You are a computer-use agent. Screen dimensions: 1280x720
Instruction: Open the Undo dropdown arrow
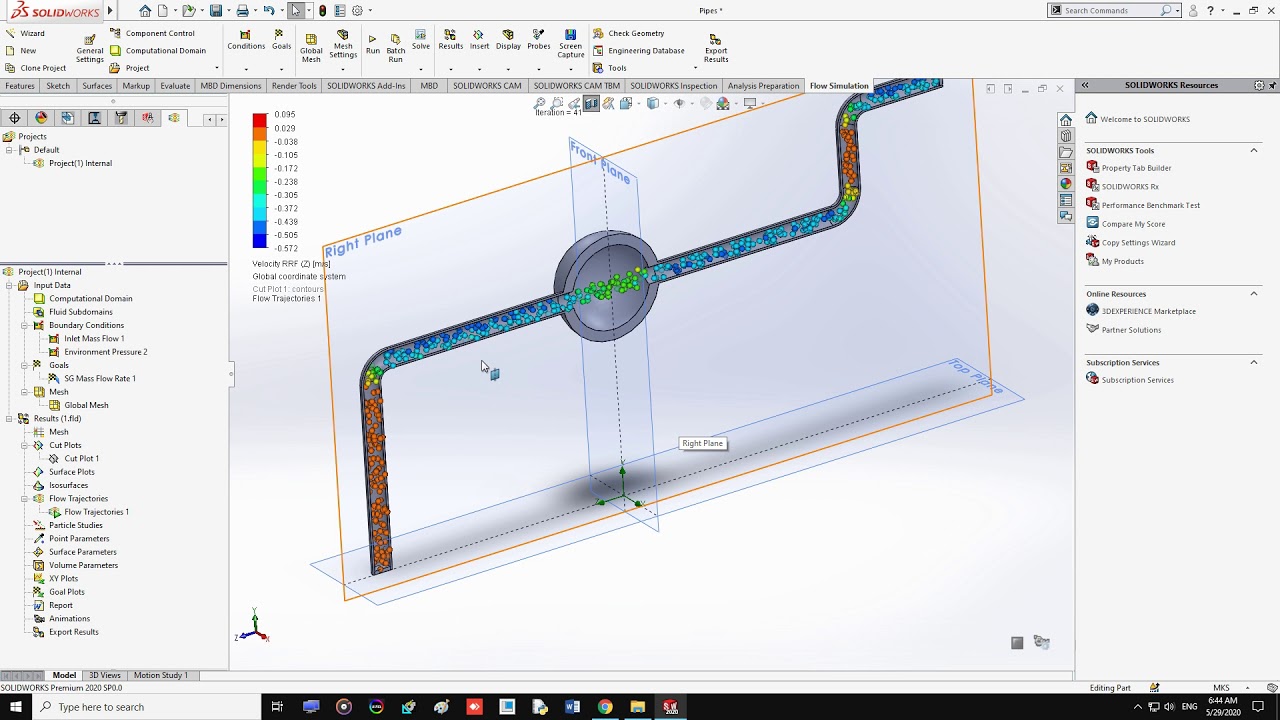283,10
